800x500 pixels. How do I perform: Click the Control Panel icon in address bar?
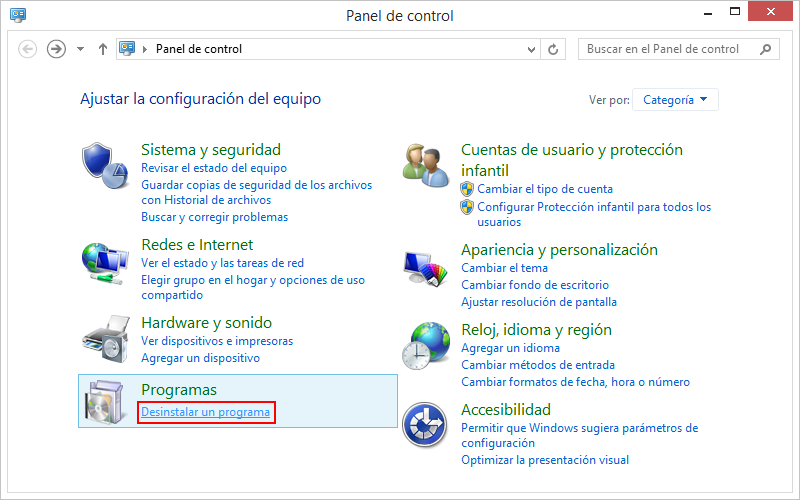pos(127,48)
